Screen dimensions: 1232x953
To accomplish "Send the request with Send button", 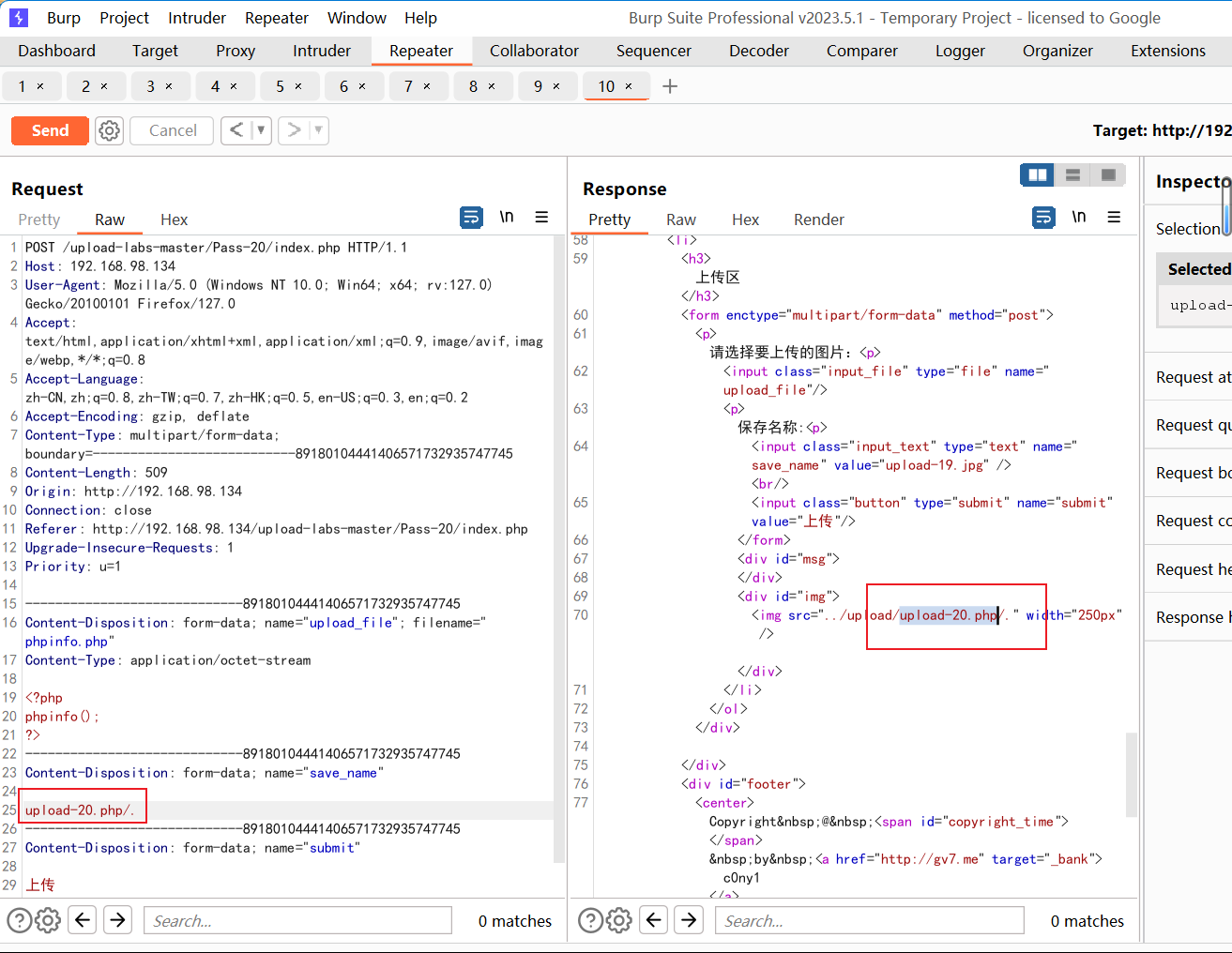I will coord(50,130).
